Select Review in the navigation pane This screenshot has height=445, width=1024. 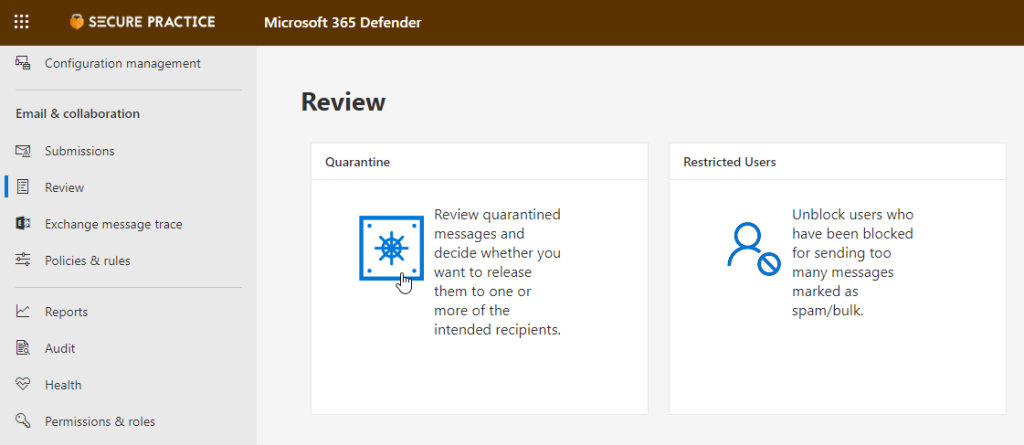pyautogui.click(x=64, y=188)
